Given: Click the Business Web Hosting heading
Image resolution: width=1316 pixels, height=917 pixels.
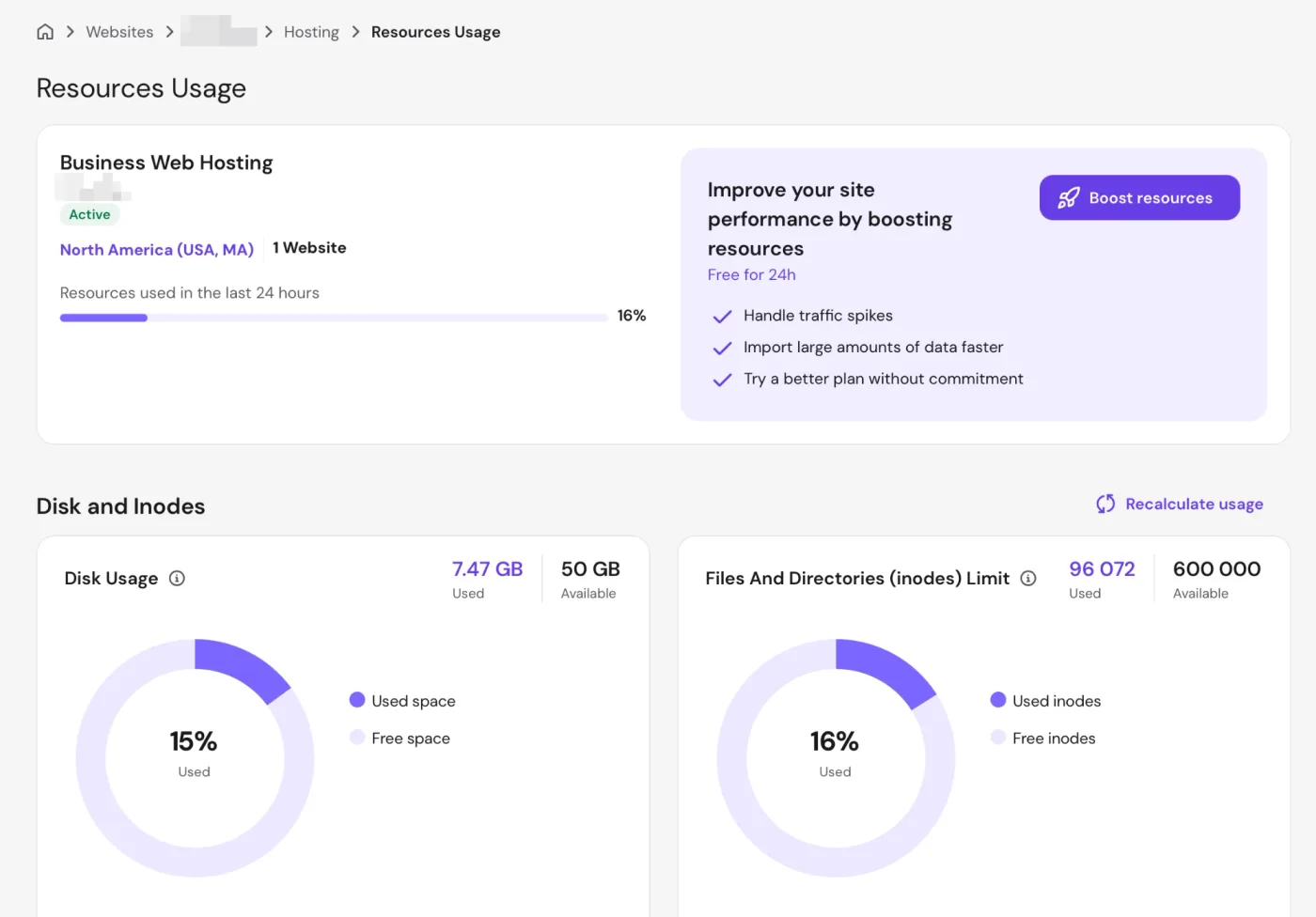Looking at the screenshot, I should pyautogui.click(x=166, y=163).
